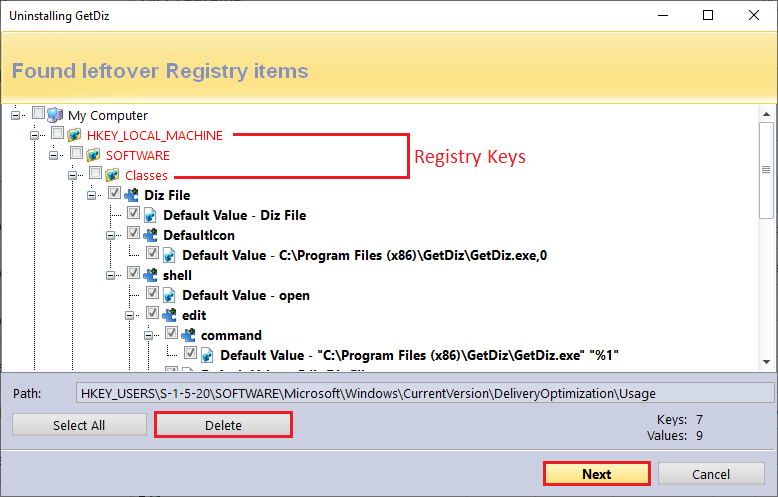Screen dimensions: 778x497
Task: Click the shell key icon
Action: point(150,275)
